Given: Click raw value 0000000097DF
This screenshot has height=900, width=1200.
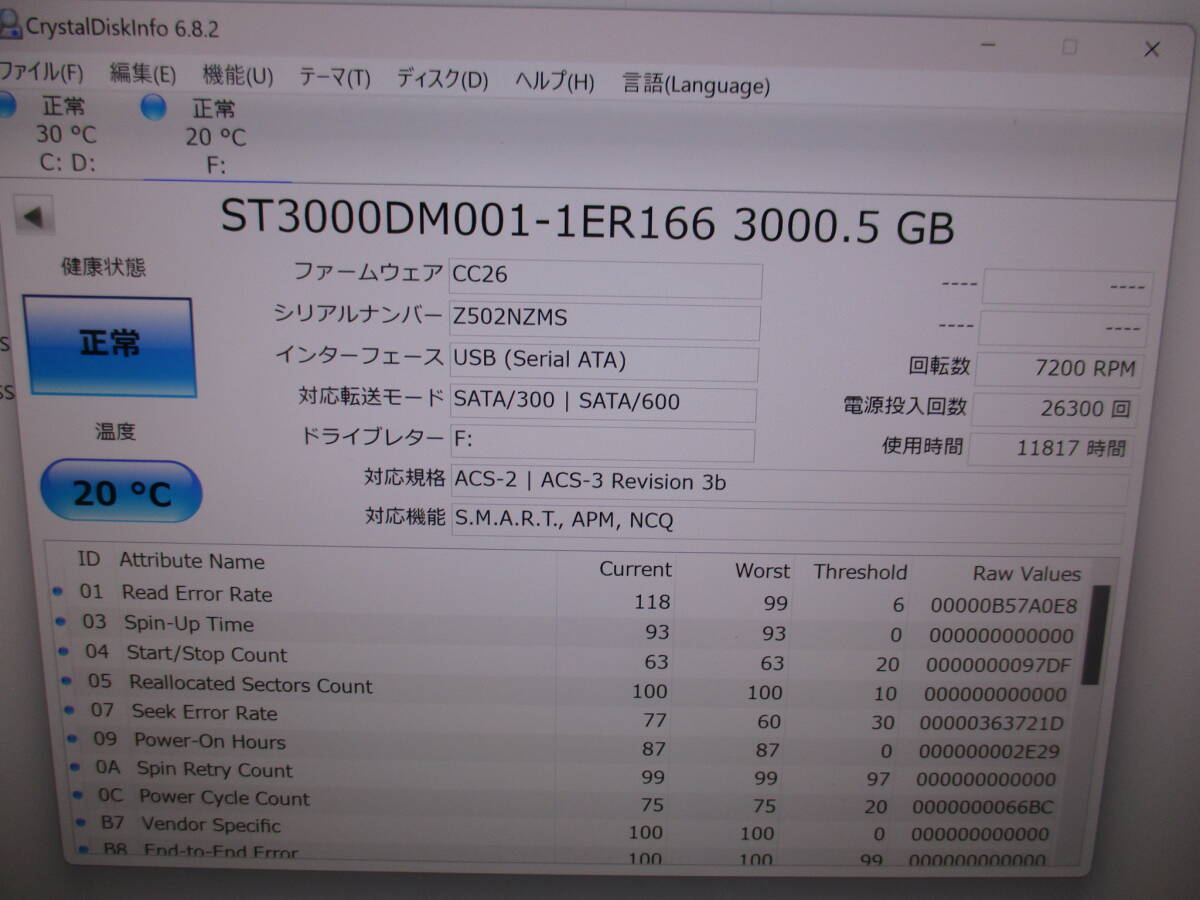Looking at the screenshot, I should tap(998, 665).
